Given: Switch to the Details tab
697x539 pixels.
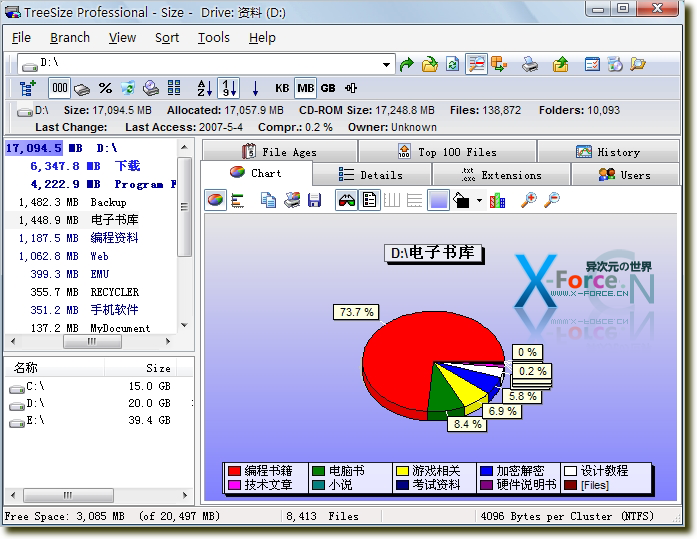Looking at the screenshot, I should [372, 175].
